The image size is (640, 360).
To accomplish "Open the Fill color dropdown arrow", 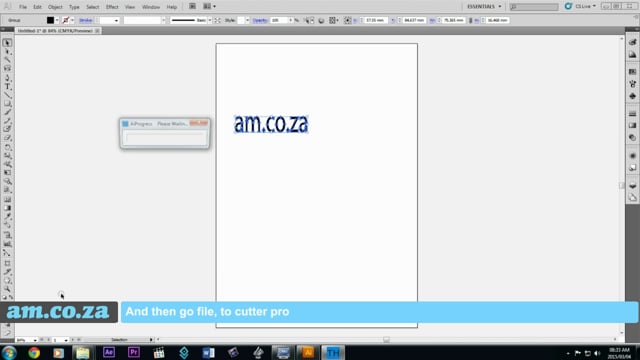I will [x=57, y=20].
